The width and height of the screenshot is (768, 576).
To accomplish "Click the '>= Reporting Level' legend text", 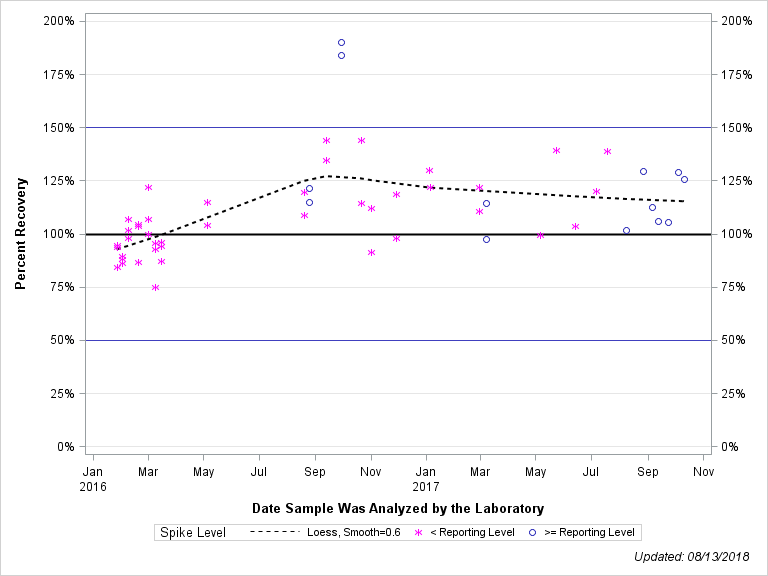I will click(589, 532).
